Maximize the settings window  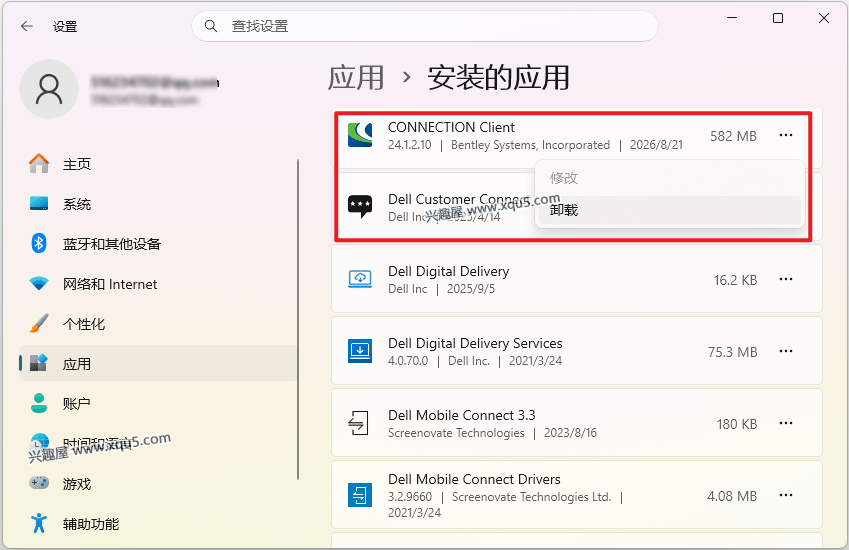[x=778, y=18]
